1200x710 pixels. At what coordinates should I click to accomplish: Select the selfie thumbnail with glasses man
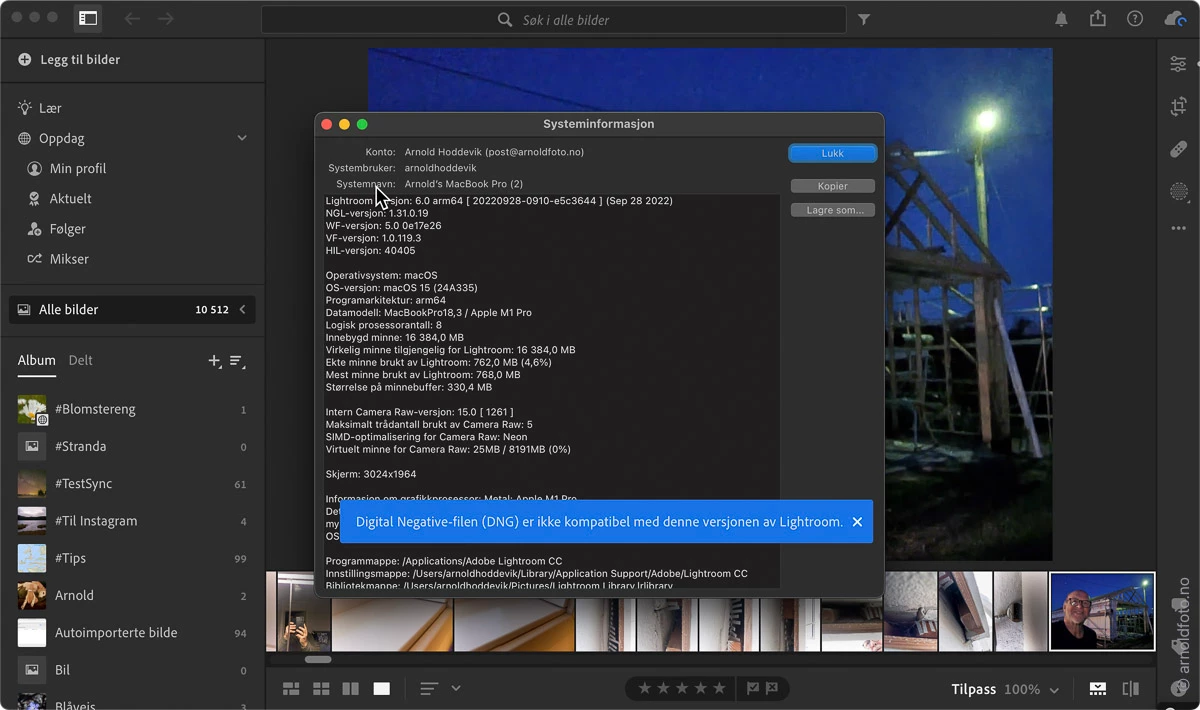[1102, 611]
